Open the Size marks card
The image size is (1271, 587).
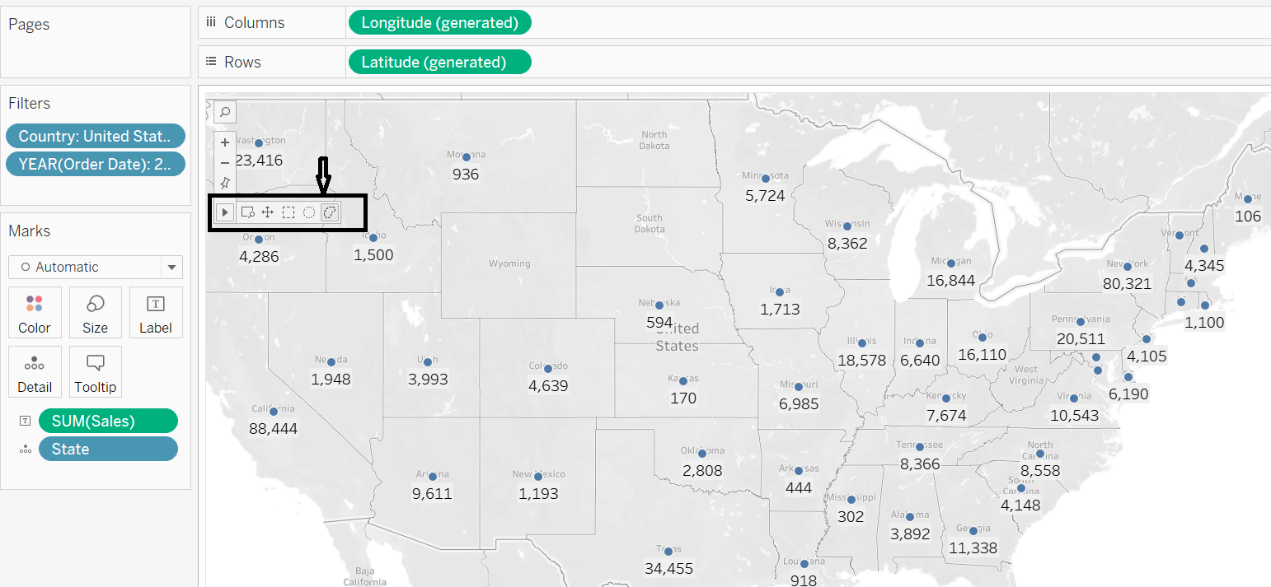pos(95,312)
